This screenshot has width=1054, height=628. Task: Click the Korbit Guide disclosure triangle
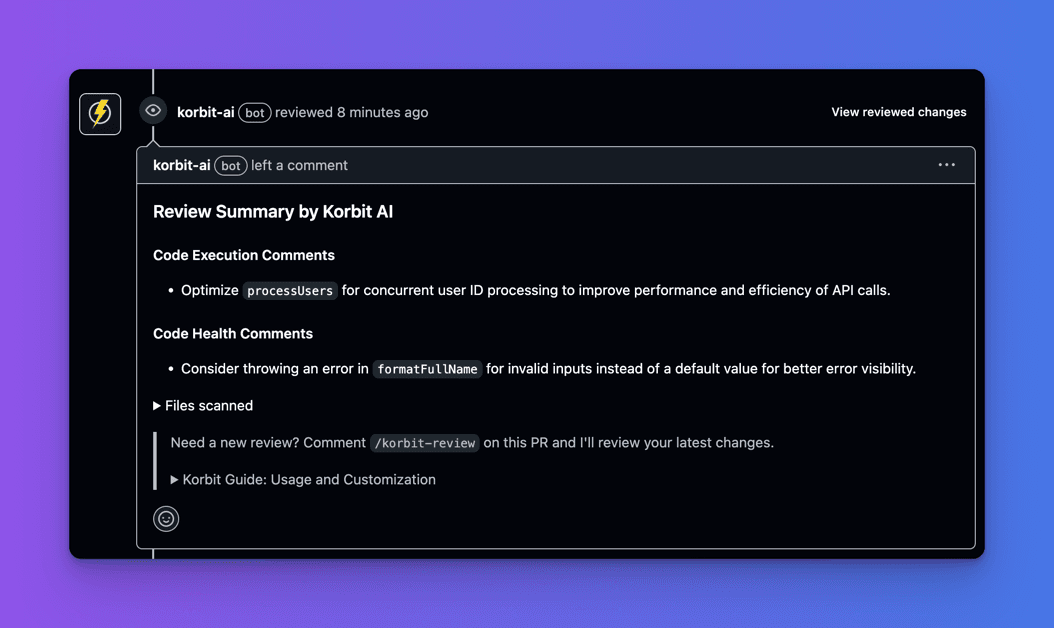tap(174, 479)
